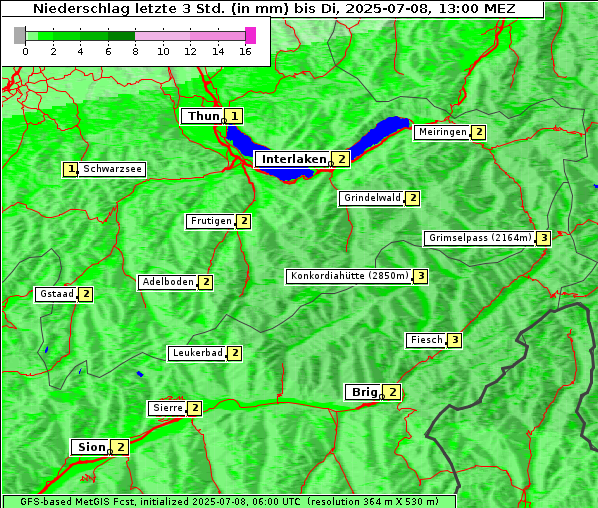Click the Meiringen station label
The width and height of the screenshot is (598, 508).
pyautogui.click(x=442, y=132)
